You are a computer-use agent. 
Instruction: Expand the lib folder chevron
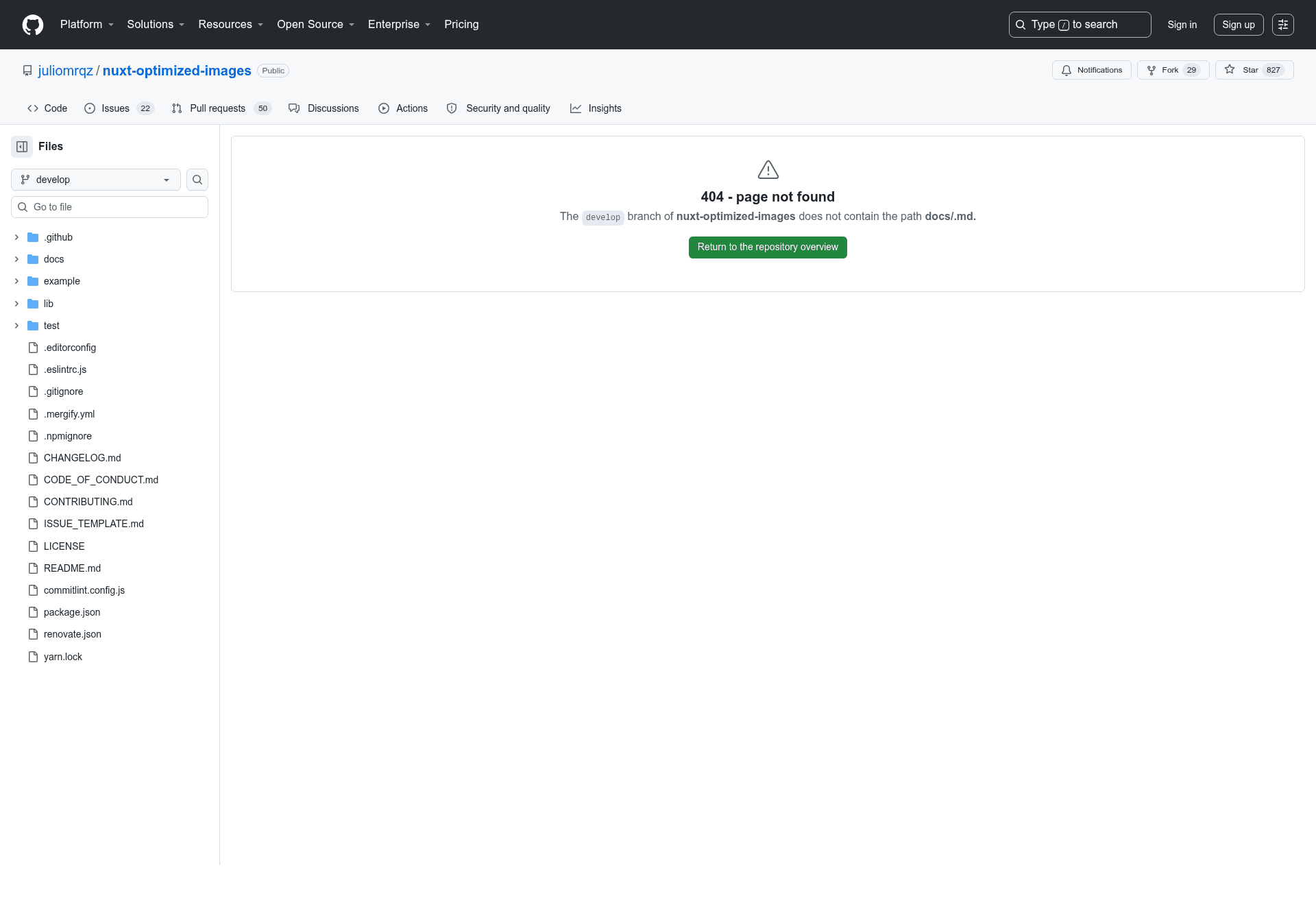pos(16,304)
